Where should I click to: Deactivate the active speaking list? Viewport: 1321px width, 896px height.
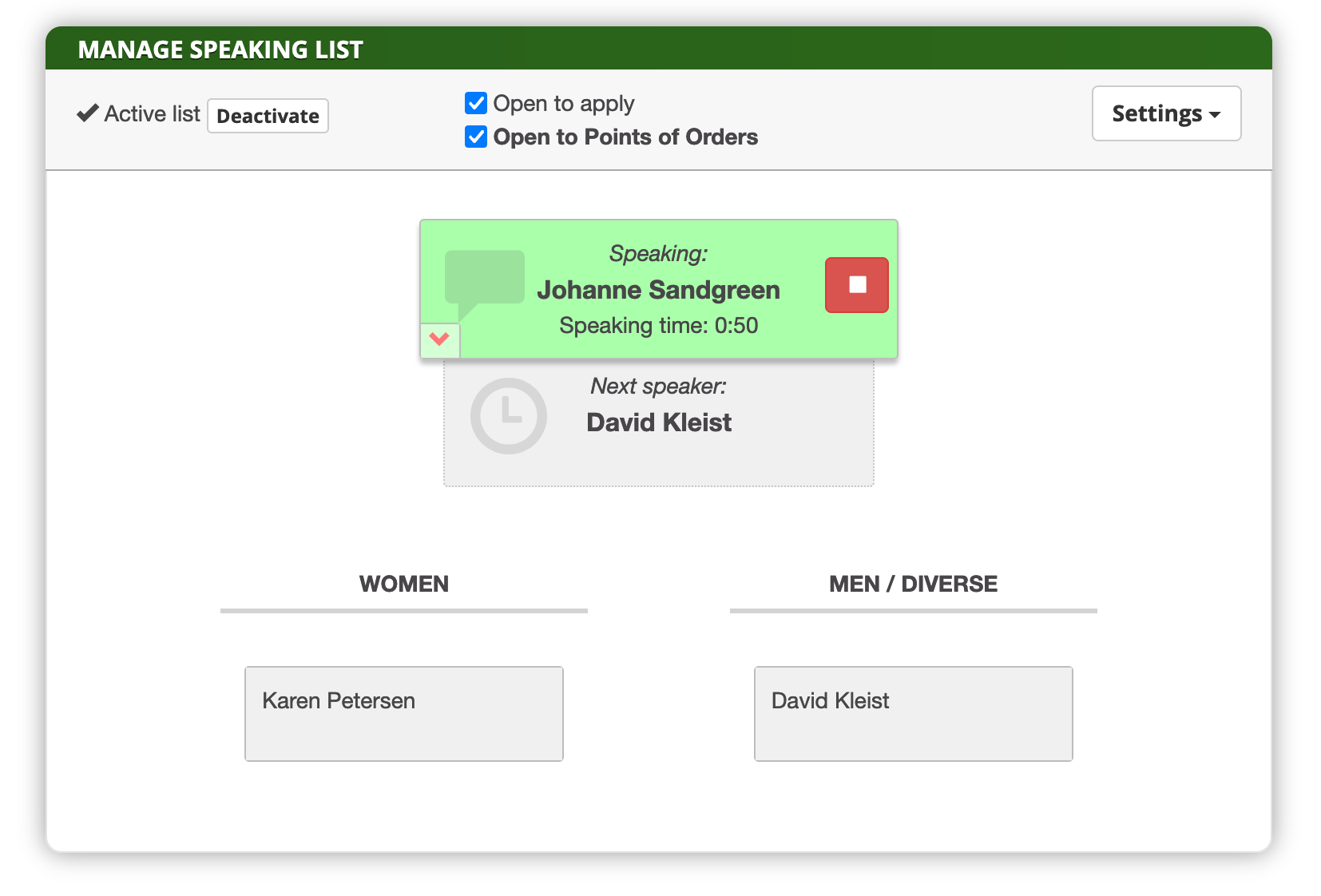268,115
